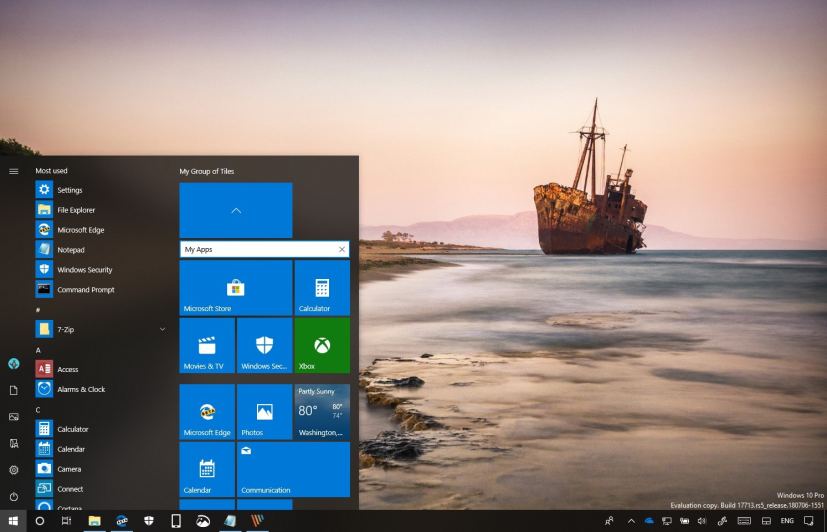
Task: Launch Command Prompt from the app list
Action: (x=100, y=289)
